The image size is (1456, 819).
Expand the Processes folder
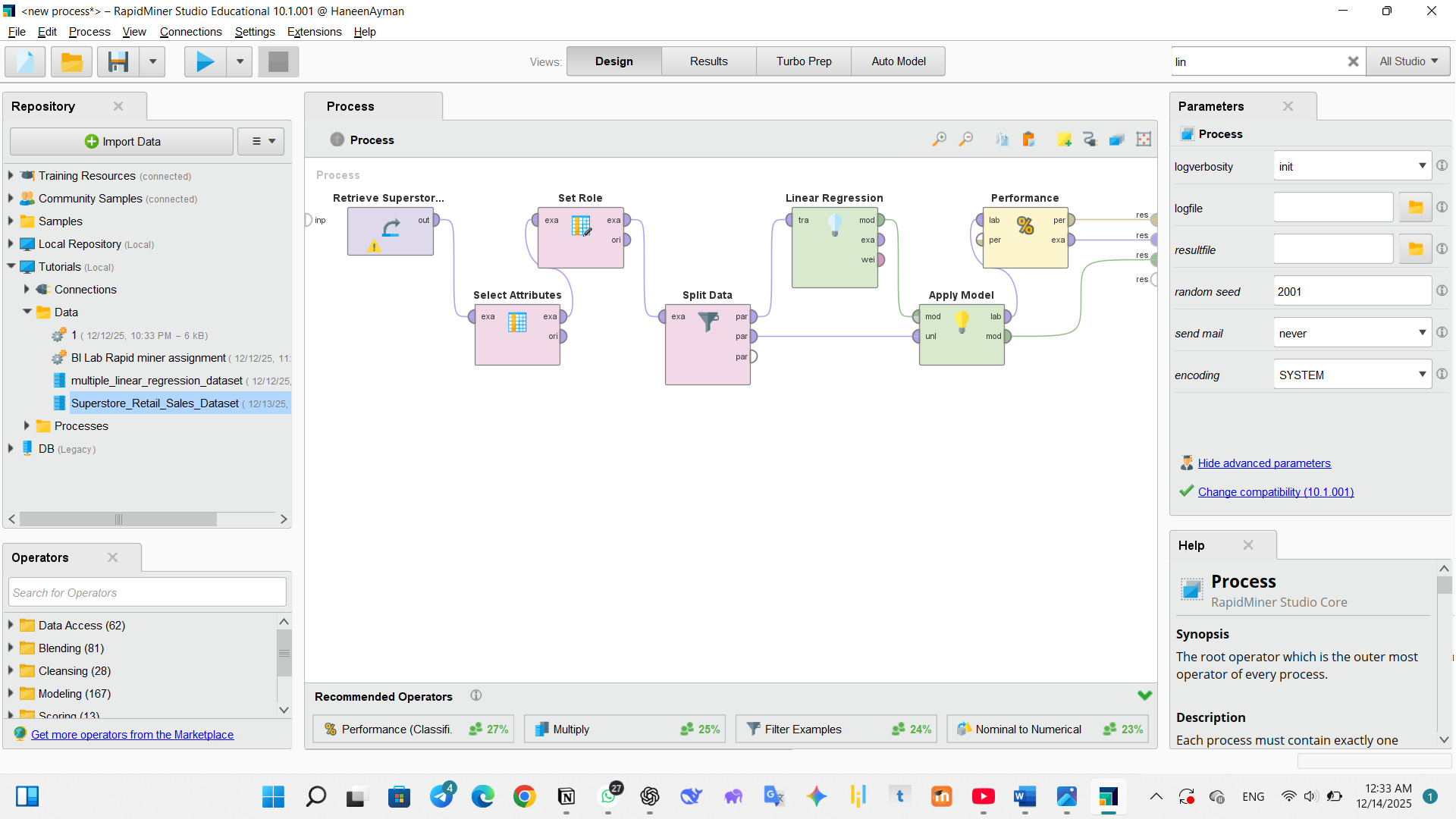pyautogui.click(x=27, y=425)
